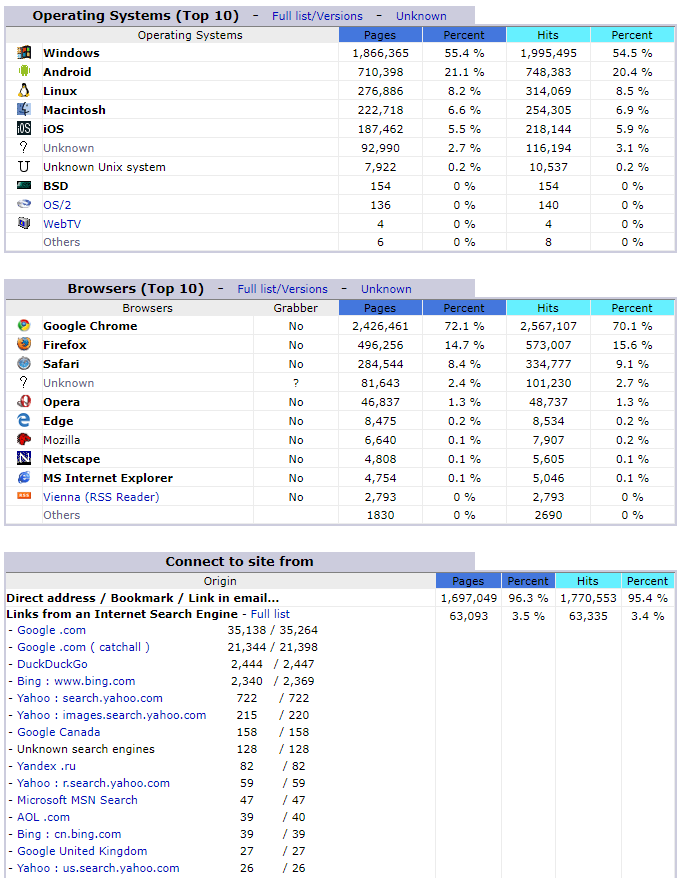Click the Windows logo icon

click(x=24, y=53)
